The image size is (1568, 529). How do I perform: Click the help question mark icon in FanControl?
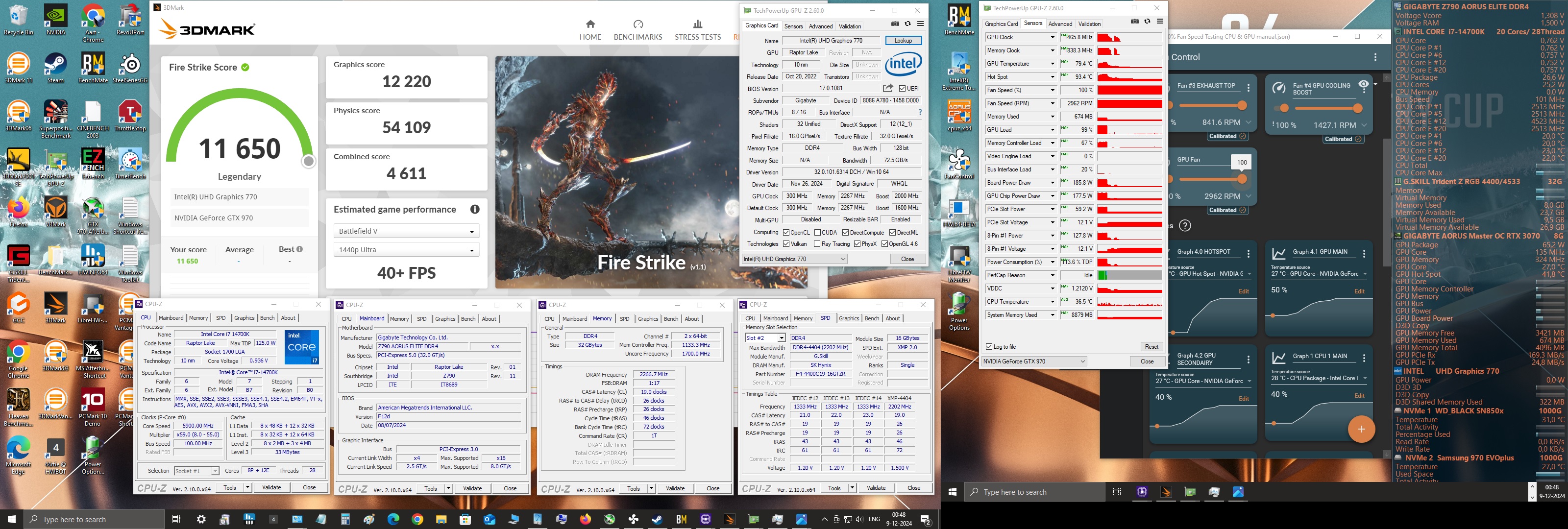coord(1184,226)
